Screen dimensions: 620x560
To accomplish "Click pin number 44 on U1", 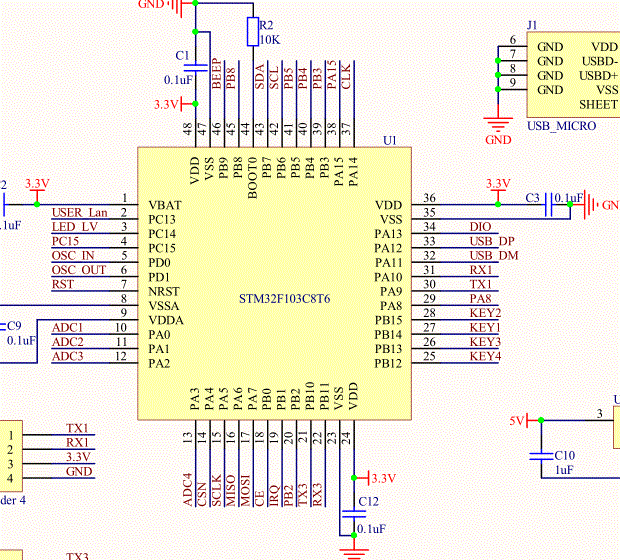I will pyautogui.click(x=245, y=129).
